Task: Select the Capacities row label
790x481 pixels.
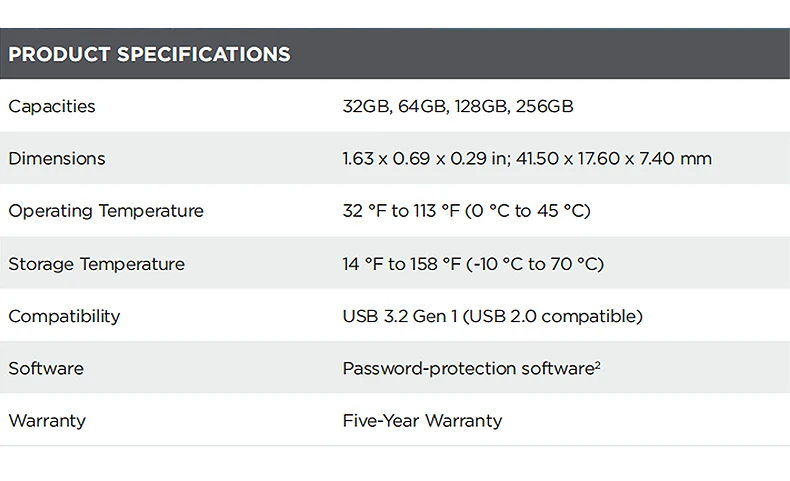Action: coord(52,106)
